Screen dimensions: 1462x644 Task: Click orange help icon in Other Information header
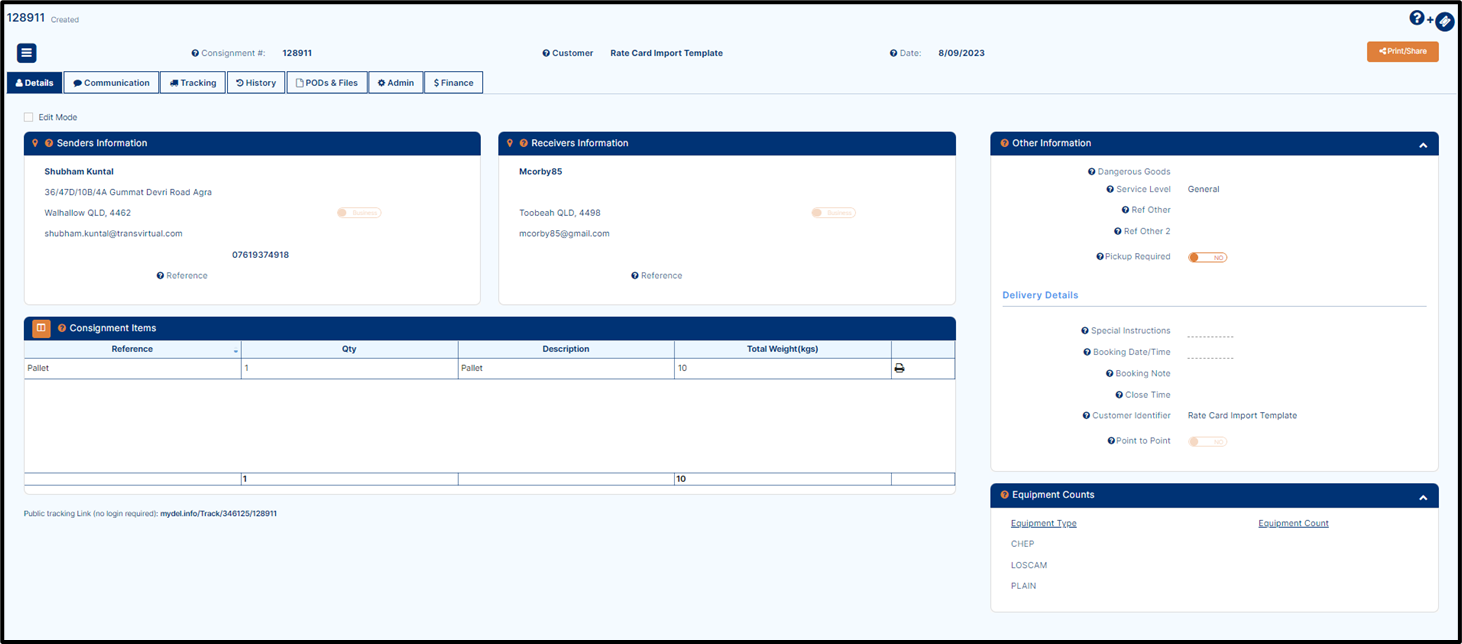pyautogui.click(x=1004, y=143)
